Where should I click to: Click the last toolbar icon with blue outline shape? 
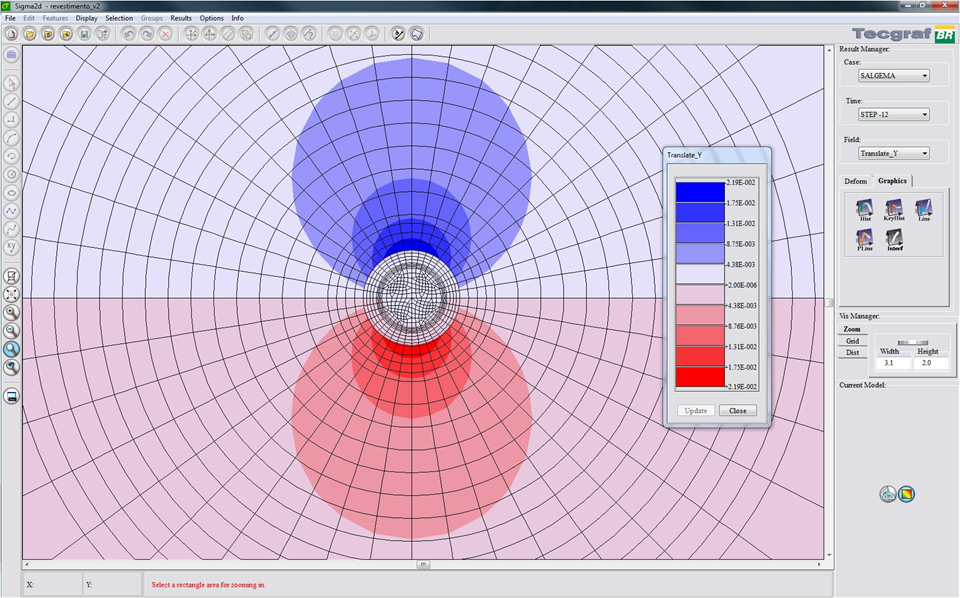click(x=416, y=34)
